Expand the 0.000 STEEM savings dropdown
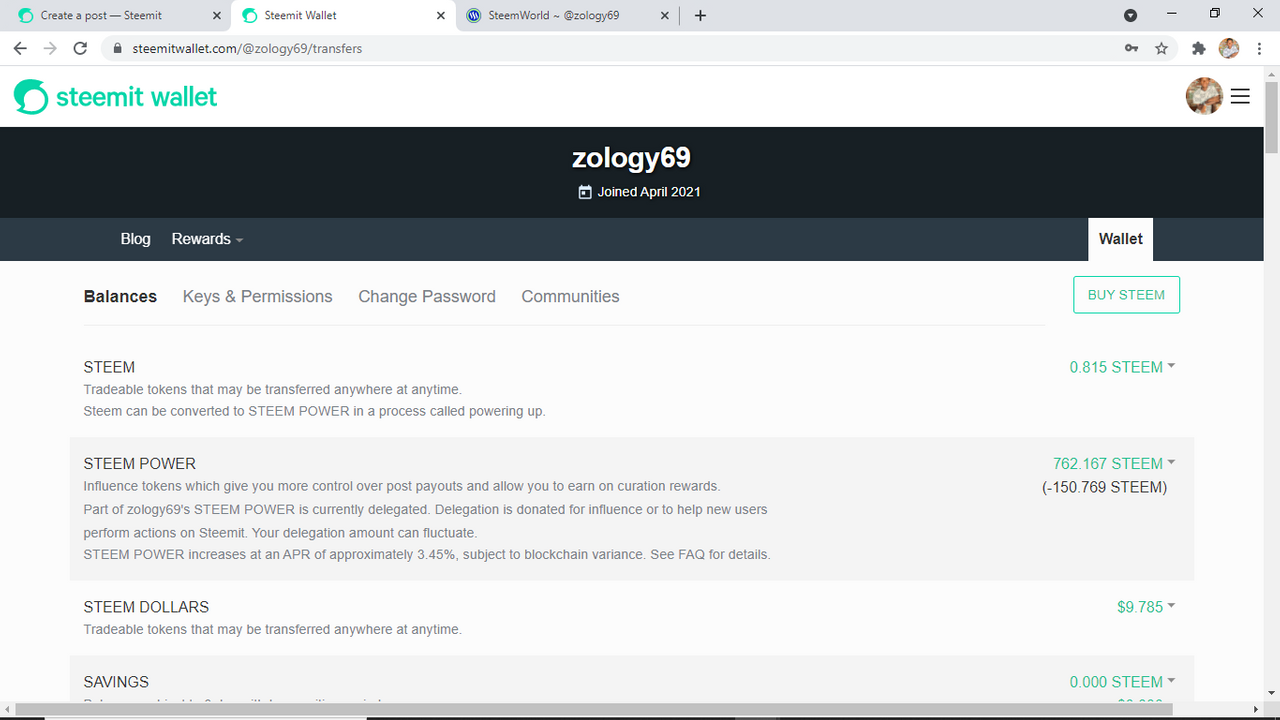Screen dimensions: 1280x720 coord(1122,682)
